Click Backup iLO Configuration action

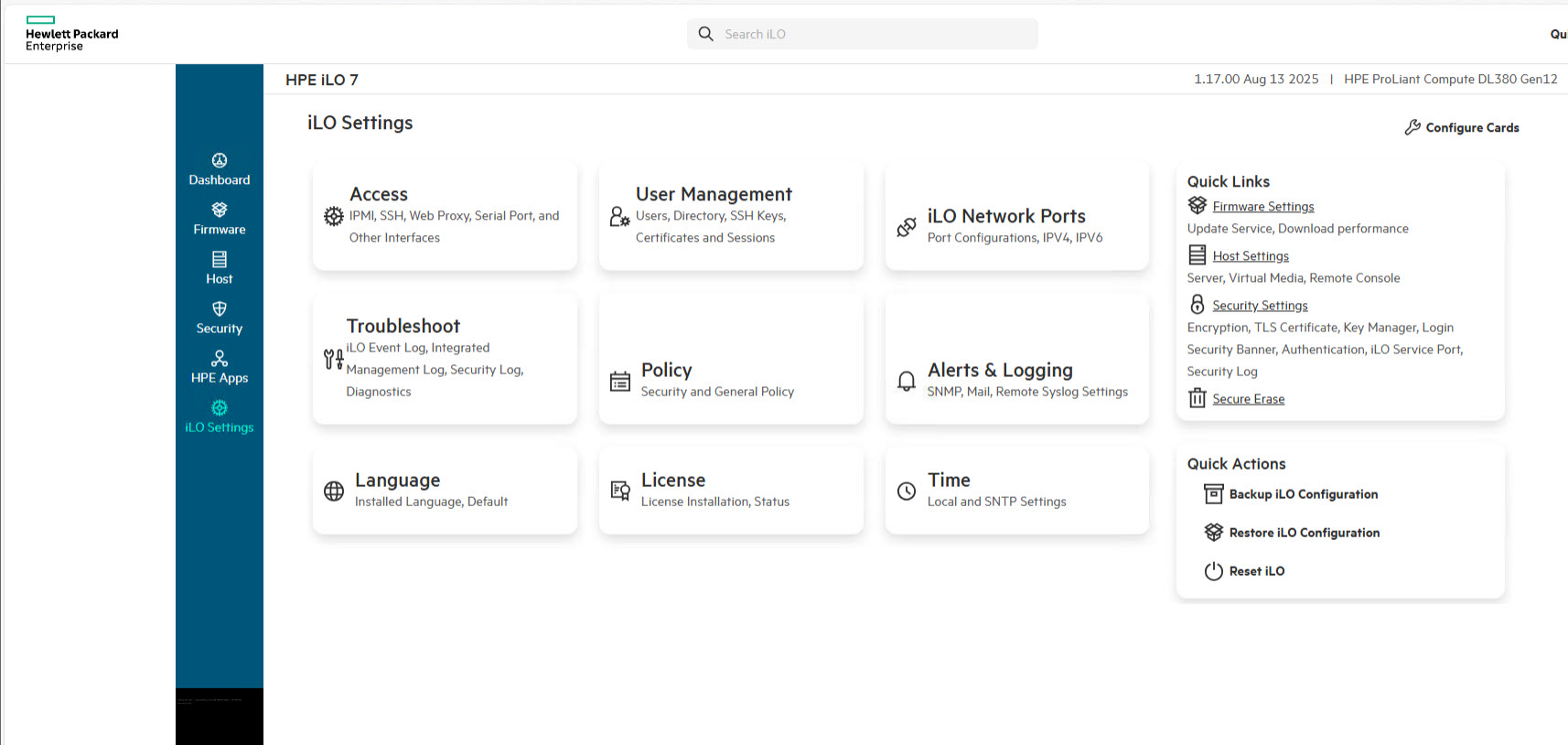point(1303,494)
